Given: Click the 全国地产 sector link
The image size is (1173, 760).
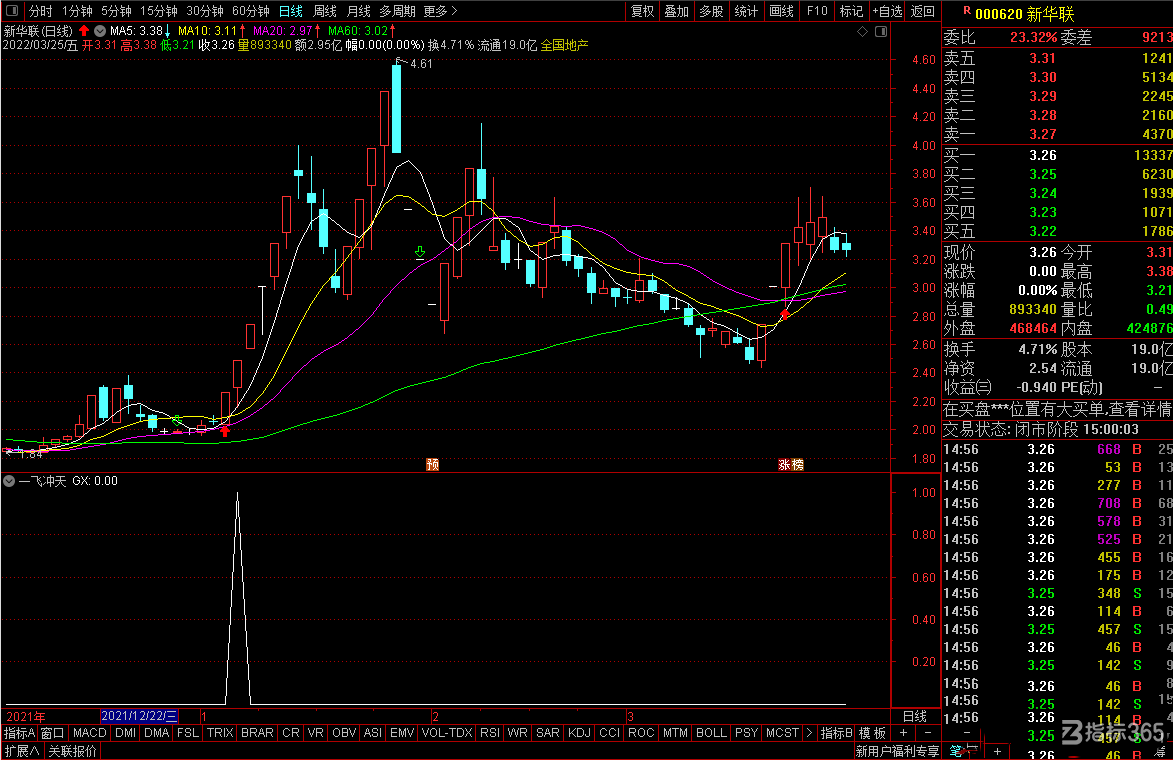Looking at the screenshot, I should [564, 45].
